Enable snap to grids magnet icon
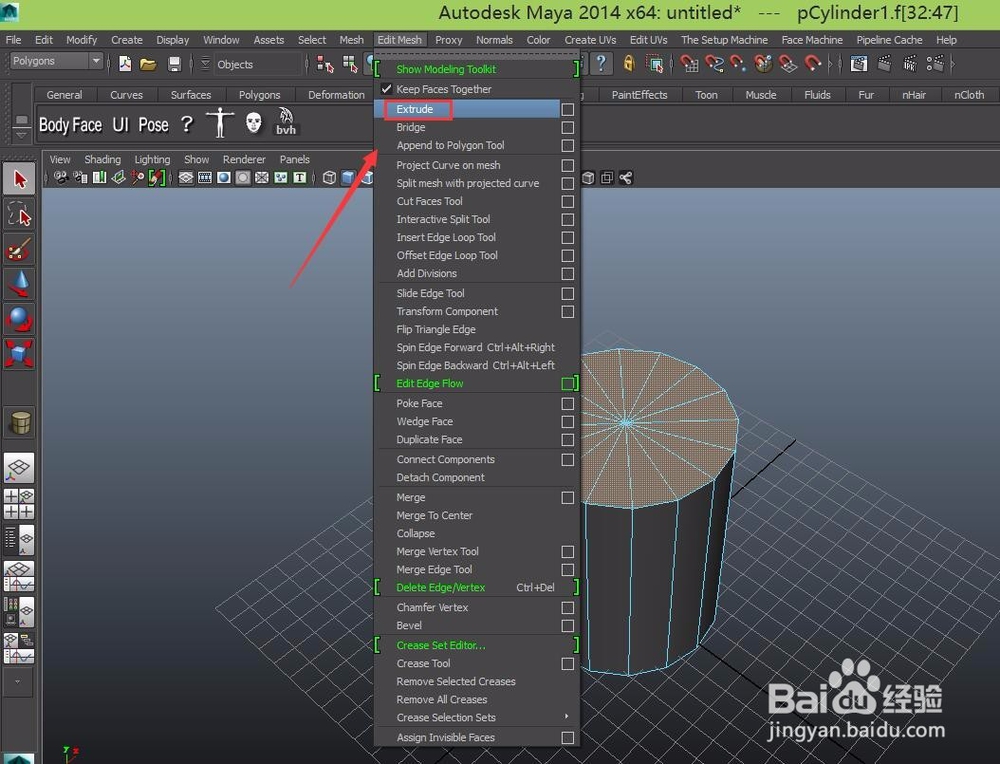 pyautogui.click(x=689, y=64)
